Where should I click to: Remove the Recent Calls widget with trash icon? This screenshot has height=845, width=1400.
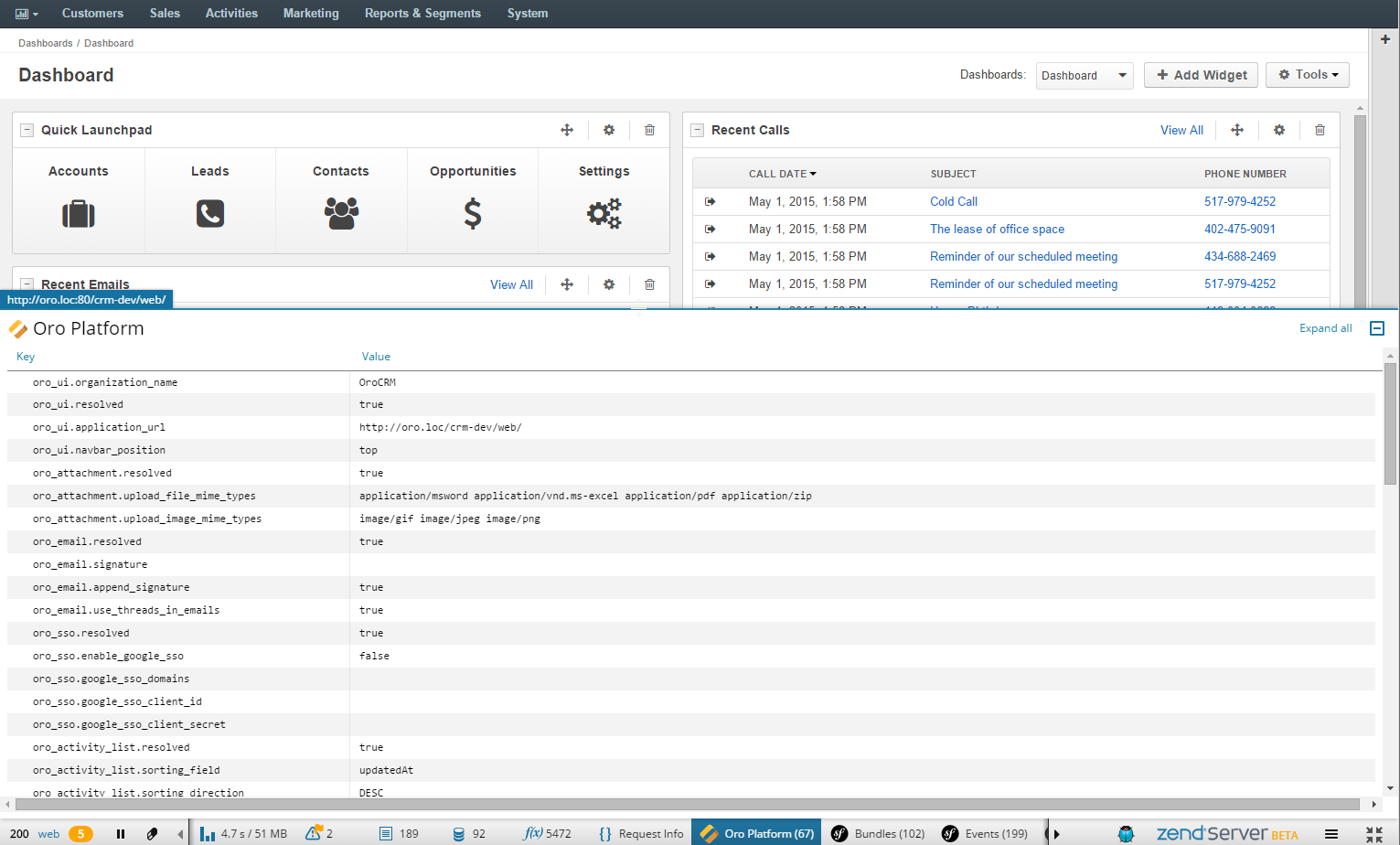click(x=1320, y=130)
